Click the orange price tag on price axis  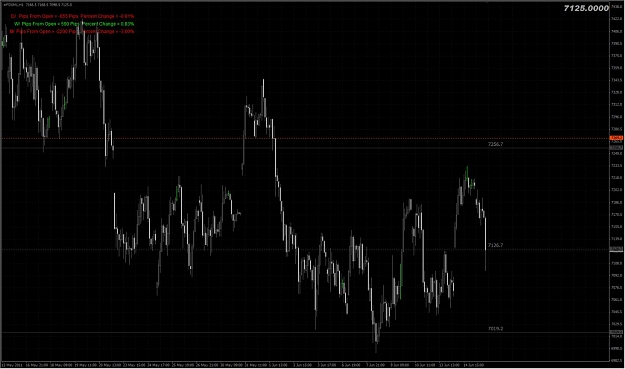click(616, 138)
